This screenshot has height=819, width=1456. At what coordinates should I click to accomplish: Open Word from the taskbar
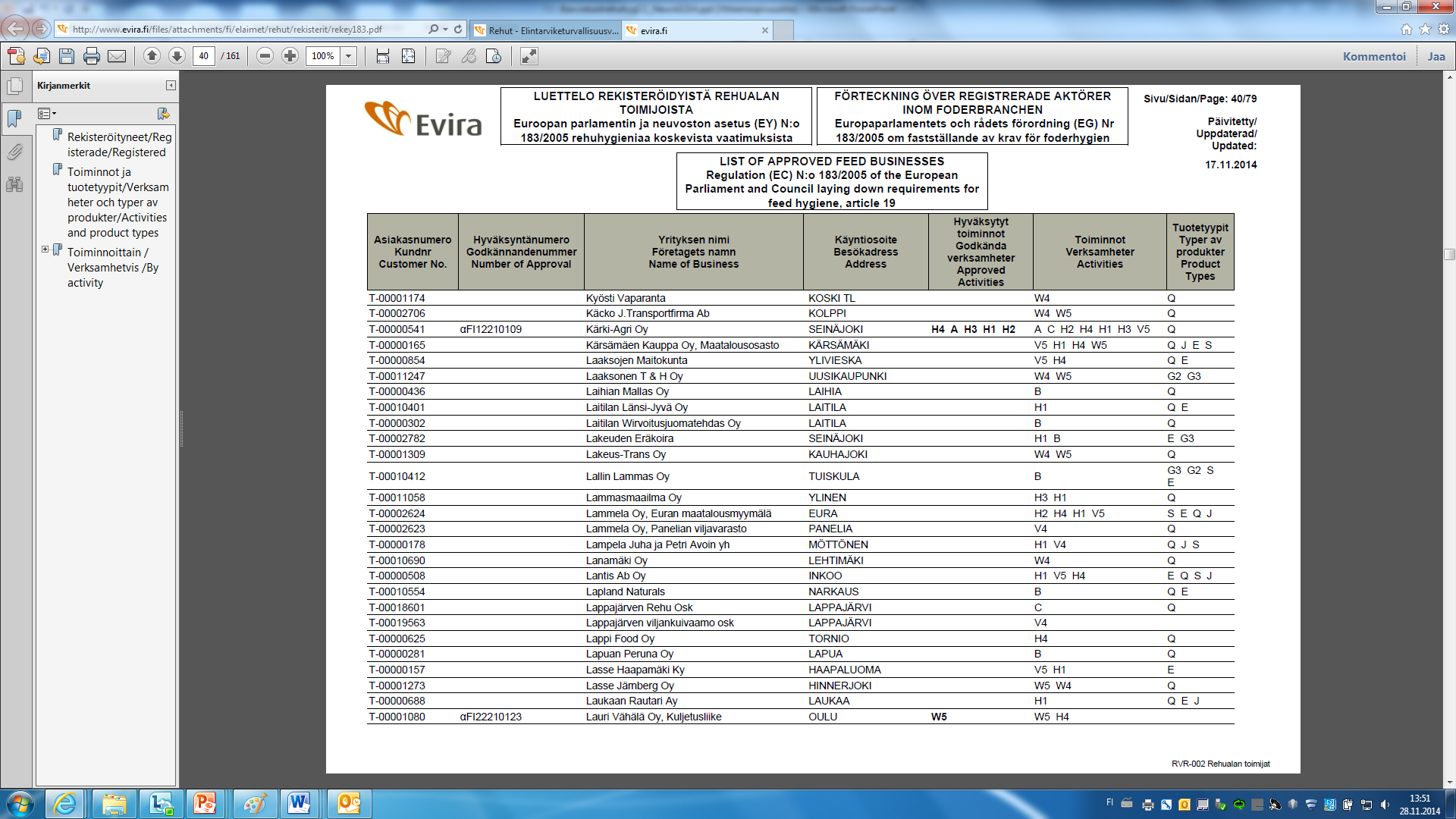tap(299, 804)
